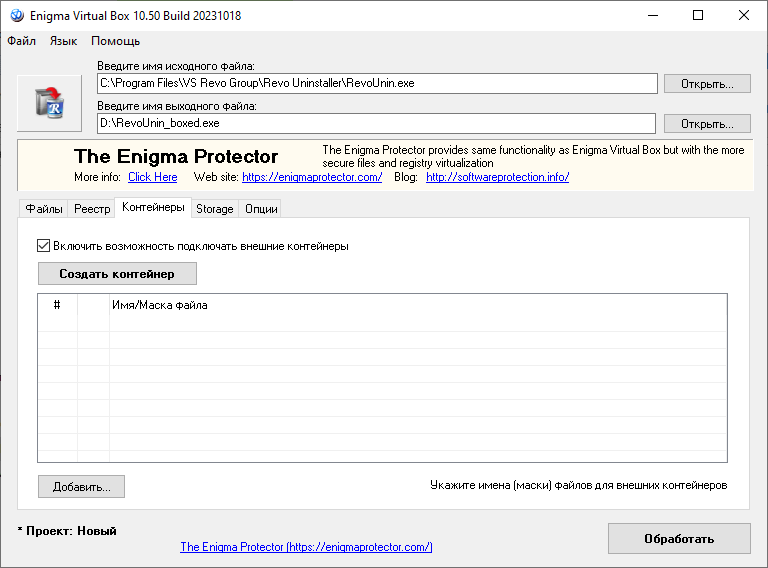Click the Revo Uninstaller application icon button
Viewport: 768px width, 568px height.
[49, 103]
